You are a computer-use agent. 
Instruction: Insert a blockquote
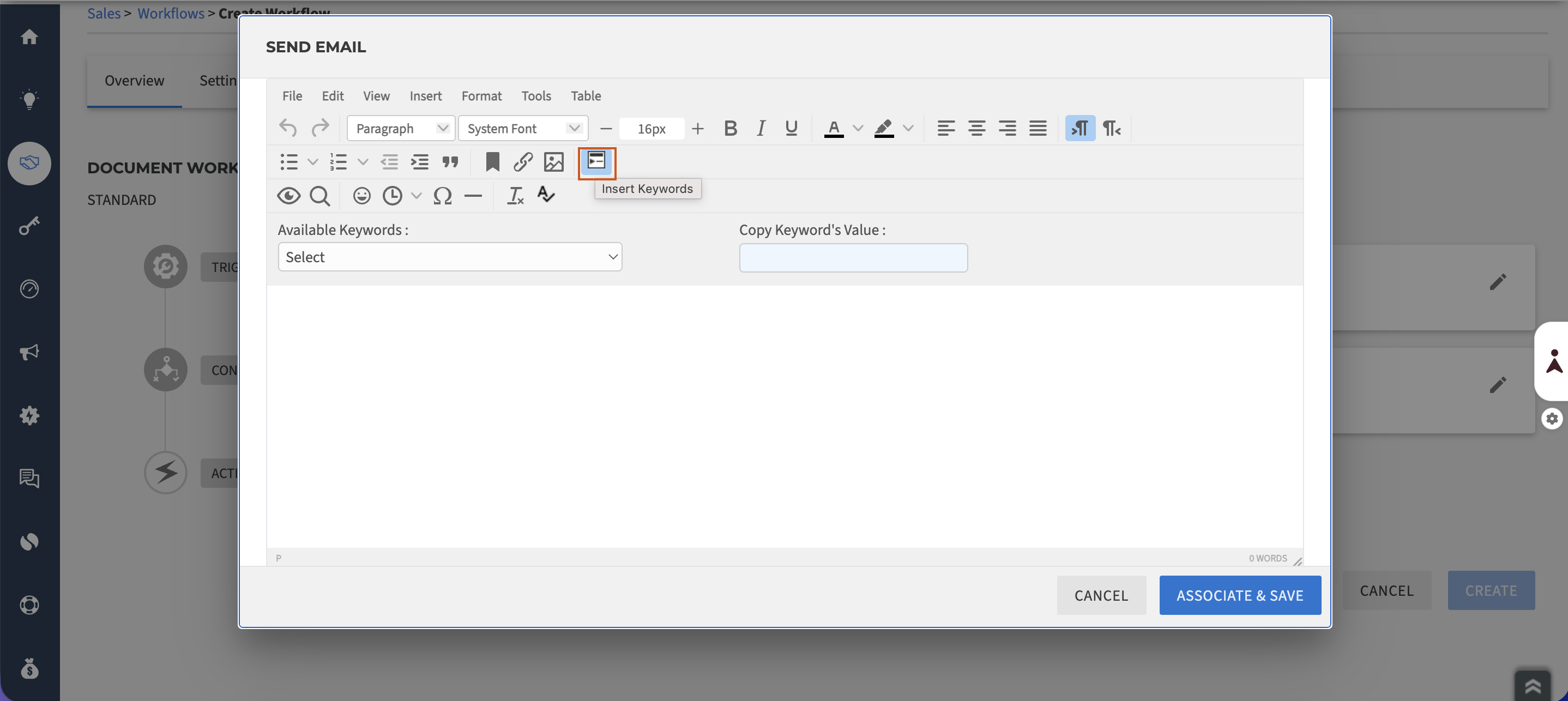(x=450, y=162)
